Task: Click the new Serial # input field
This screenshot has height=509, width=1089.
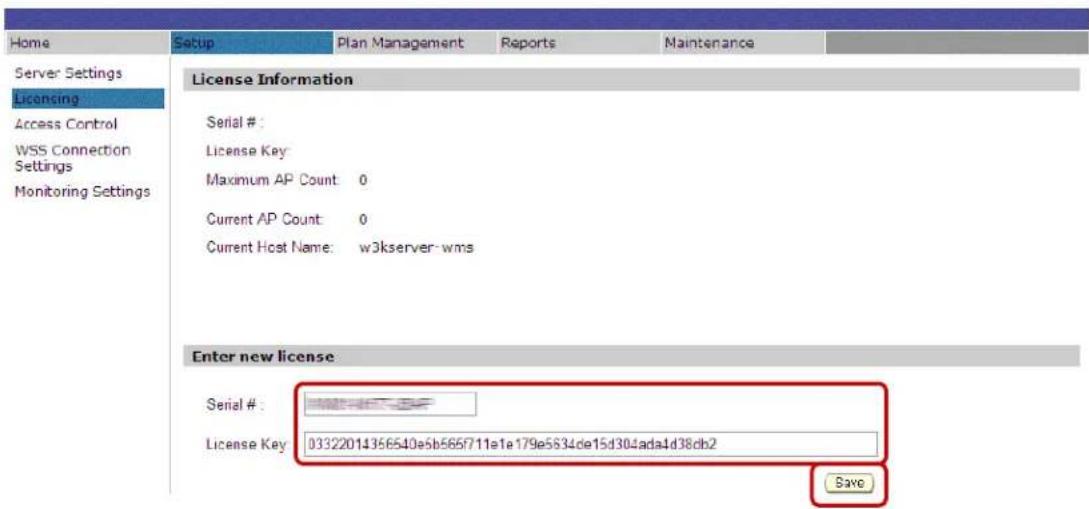Action: coord(389,403)
